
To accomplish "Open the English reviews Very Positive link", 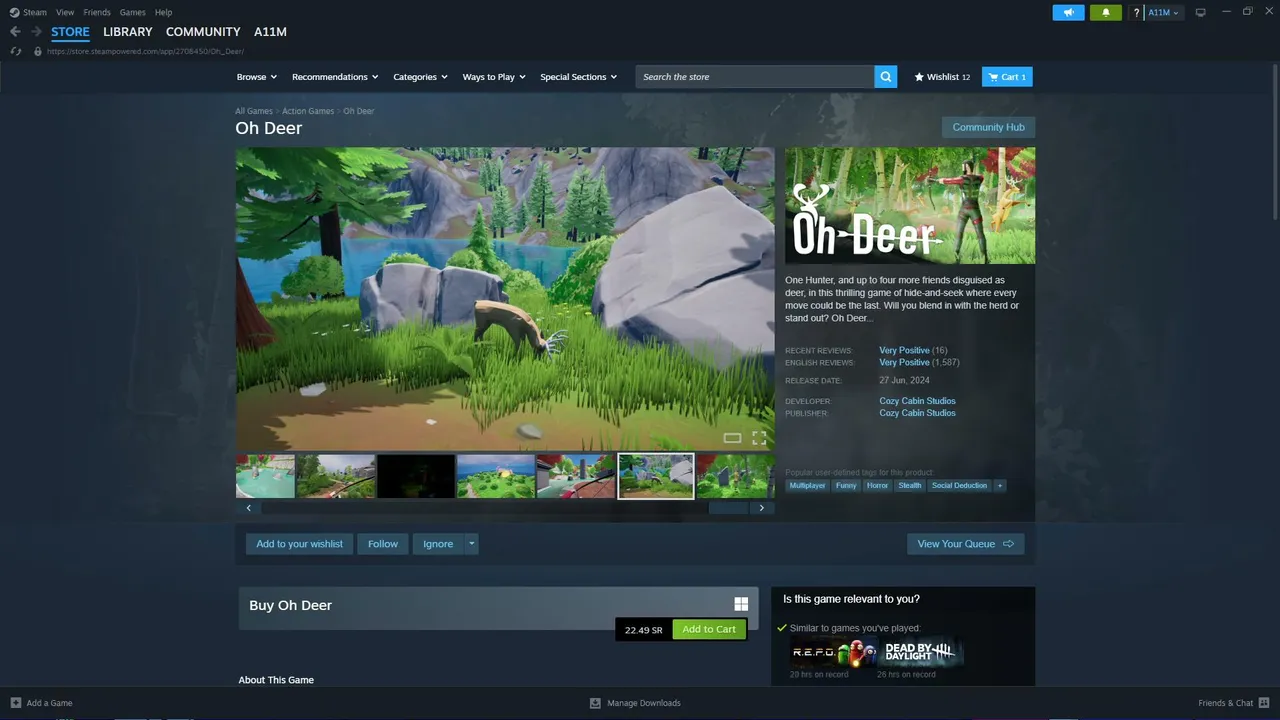I will [904, 362].
